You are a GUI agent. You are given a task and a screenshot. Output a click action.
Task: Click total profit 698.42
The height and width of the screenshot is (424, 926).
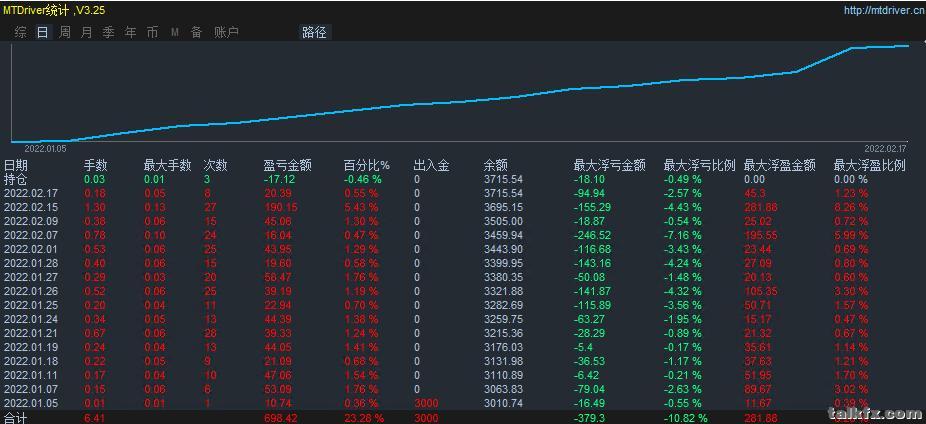pos(281,418)
